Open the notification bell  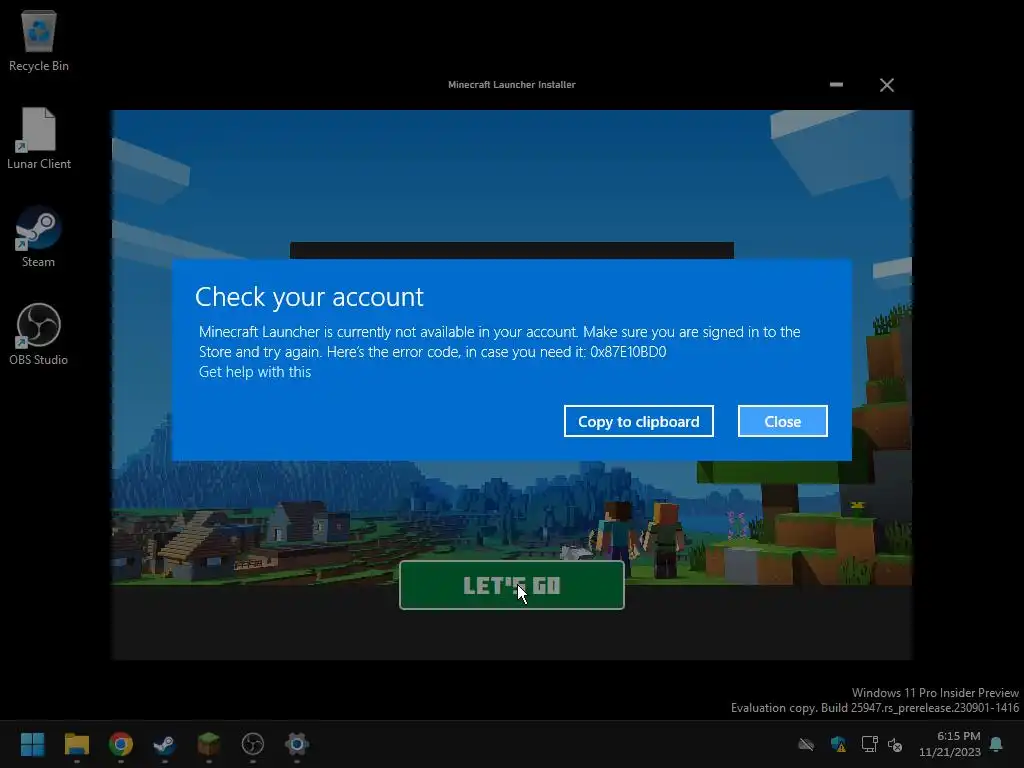point(996,744)
